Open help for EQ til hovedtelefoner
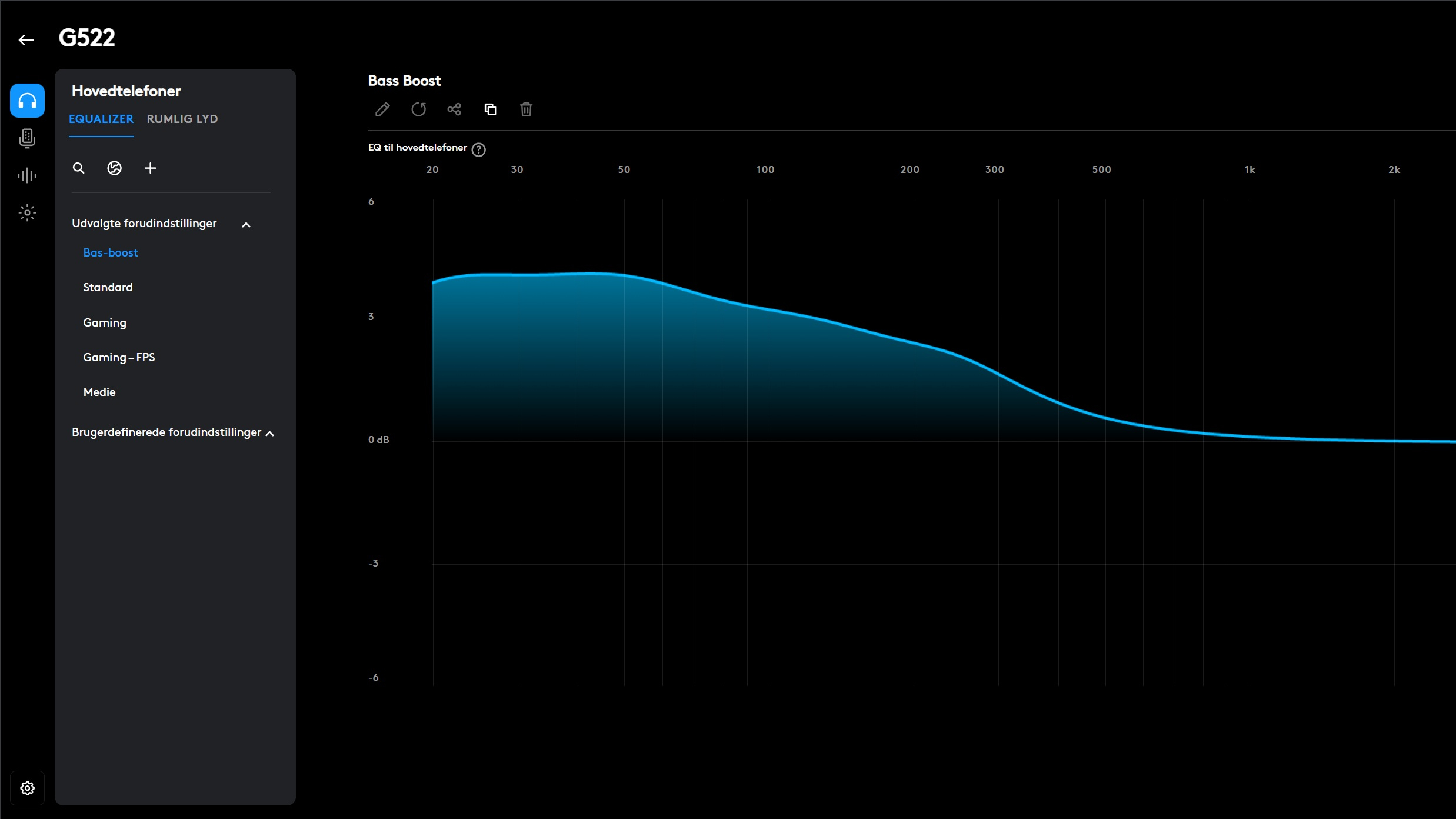Viewport: 1456px width, 819px height. pyautogui.click(x=479, y=149)
